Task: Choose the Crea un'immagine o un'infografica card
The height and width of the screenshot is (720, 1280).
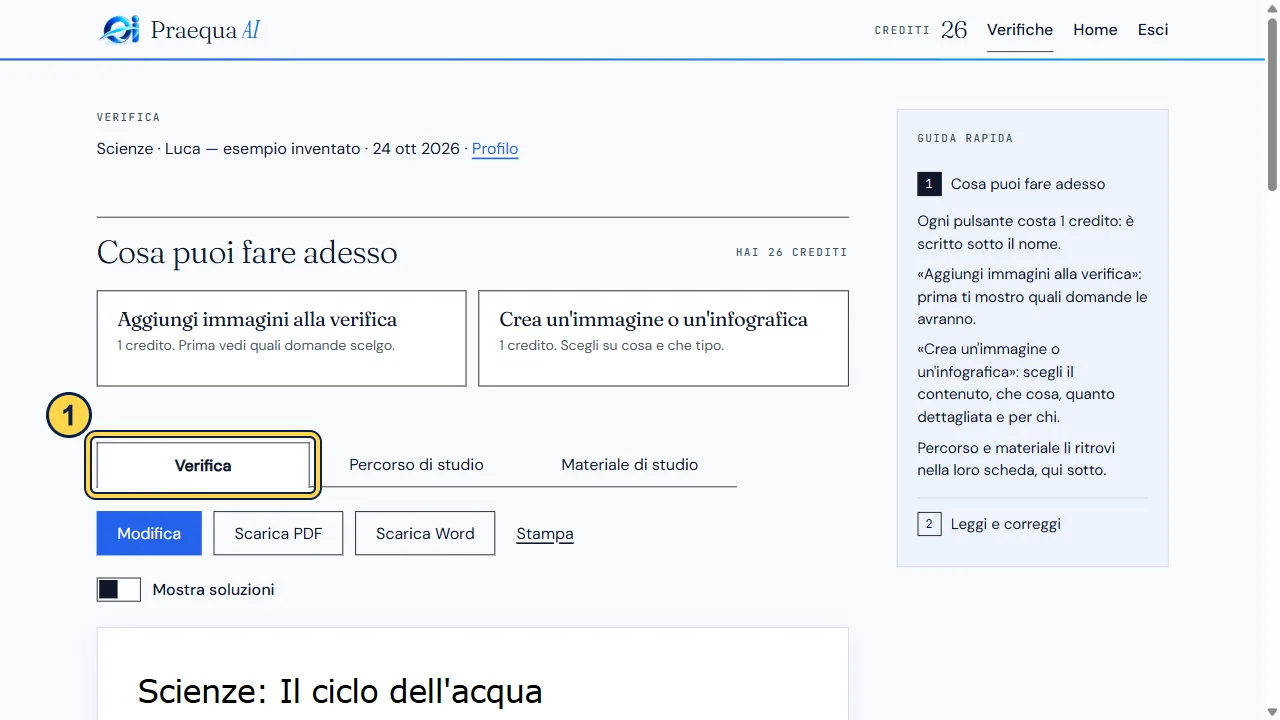Action: coord(663,338)
